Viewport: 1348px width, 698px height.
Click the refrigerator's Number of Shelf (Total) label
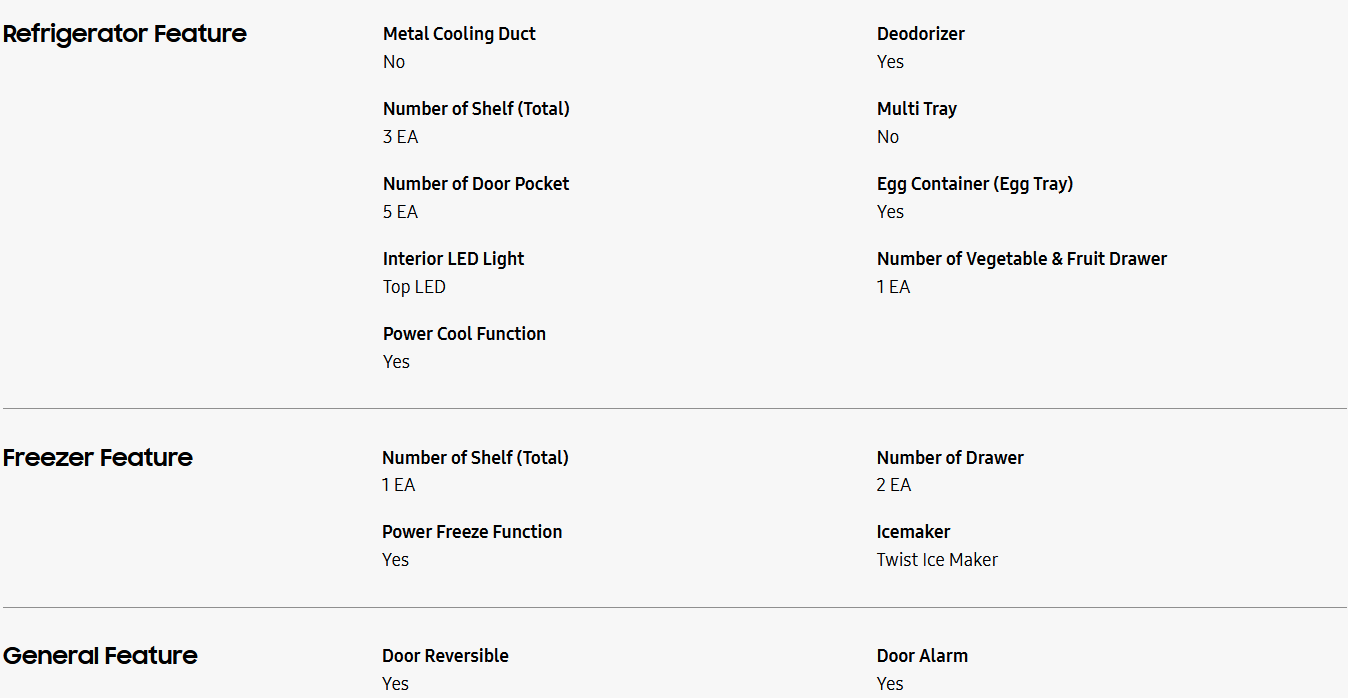pos(476,109)
